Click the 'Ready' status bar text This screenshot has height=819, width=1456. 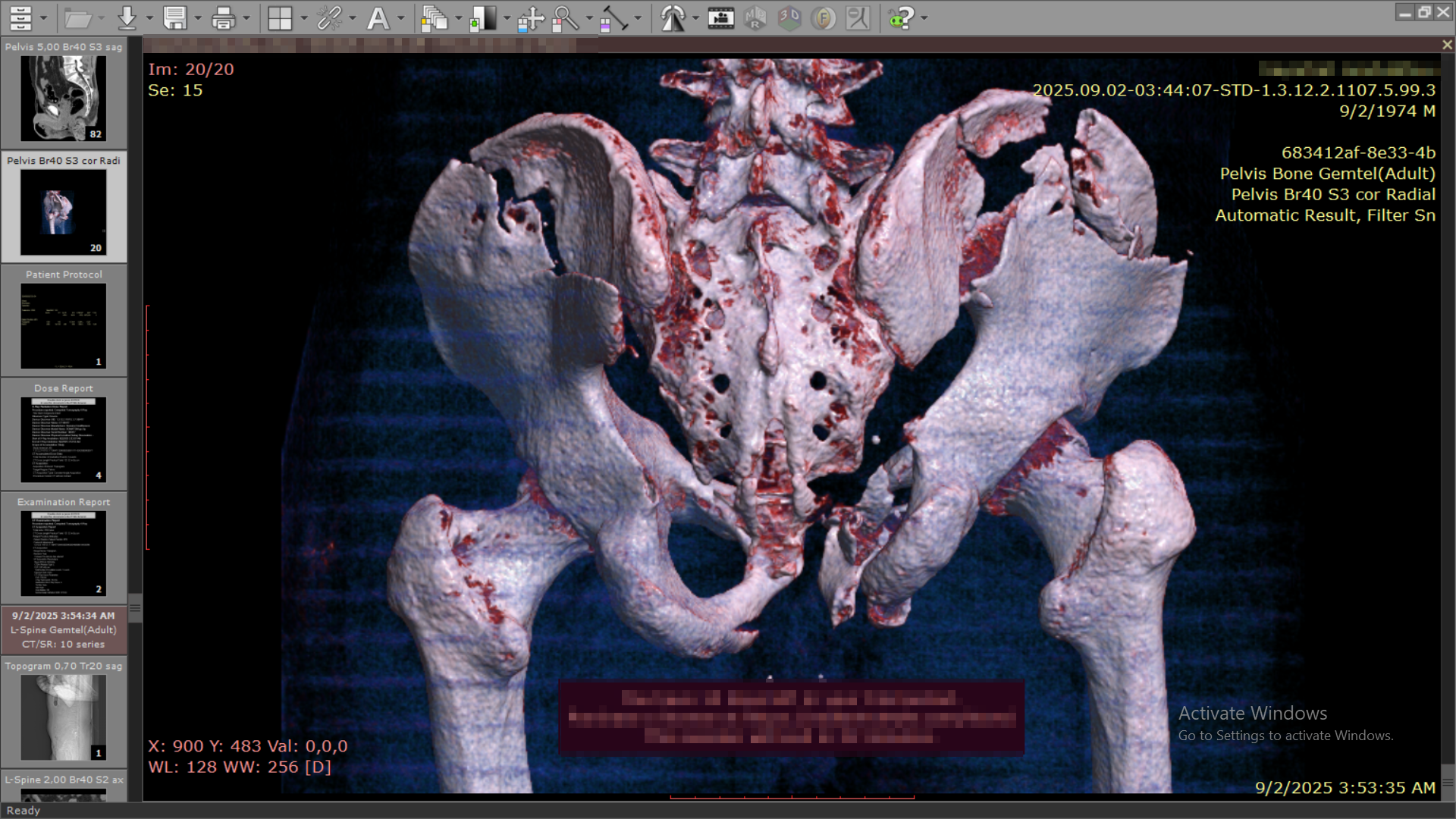coord(24,811)
